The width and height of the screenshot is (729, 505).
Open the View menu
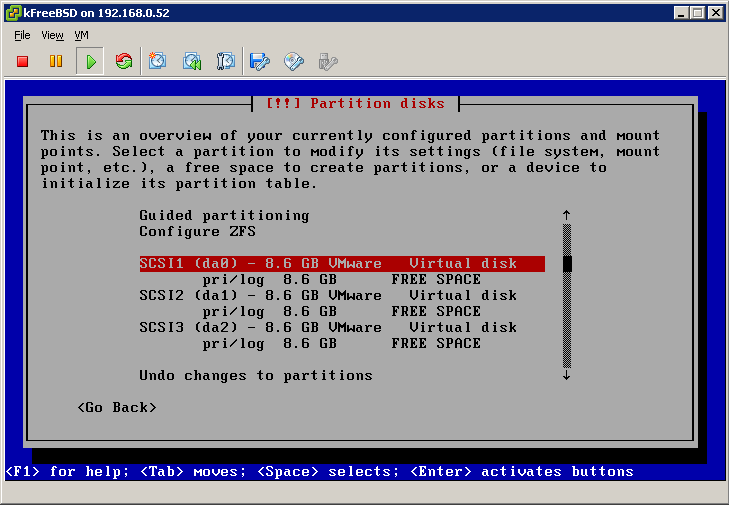click(x=52, y=35)
